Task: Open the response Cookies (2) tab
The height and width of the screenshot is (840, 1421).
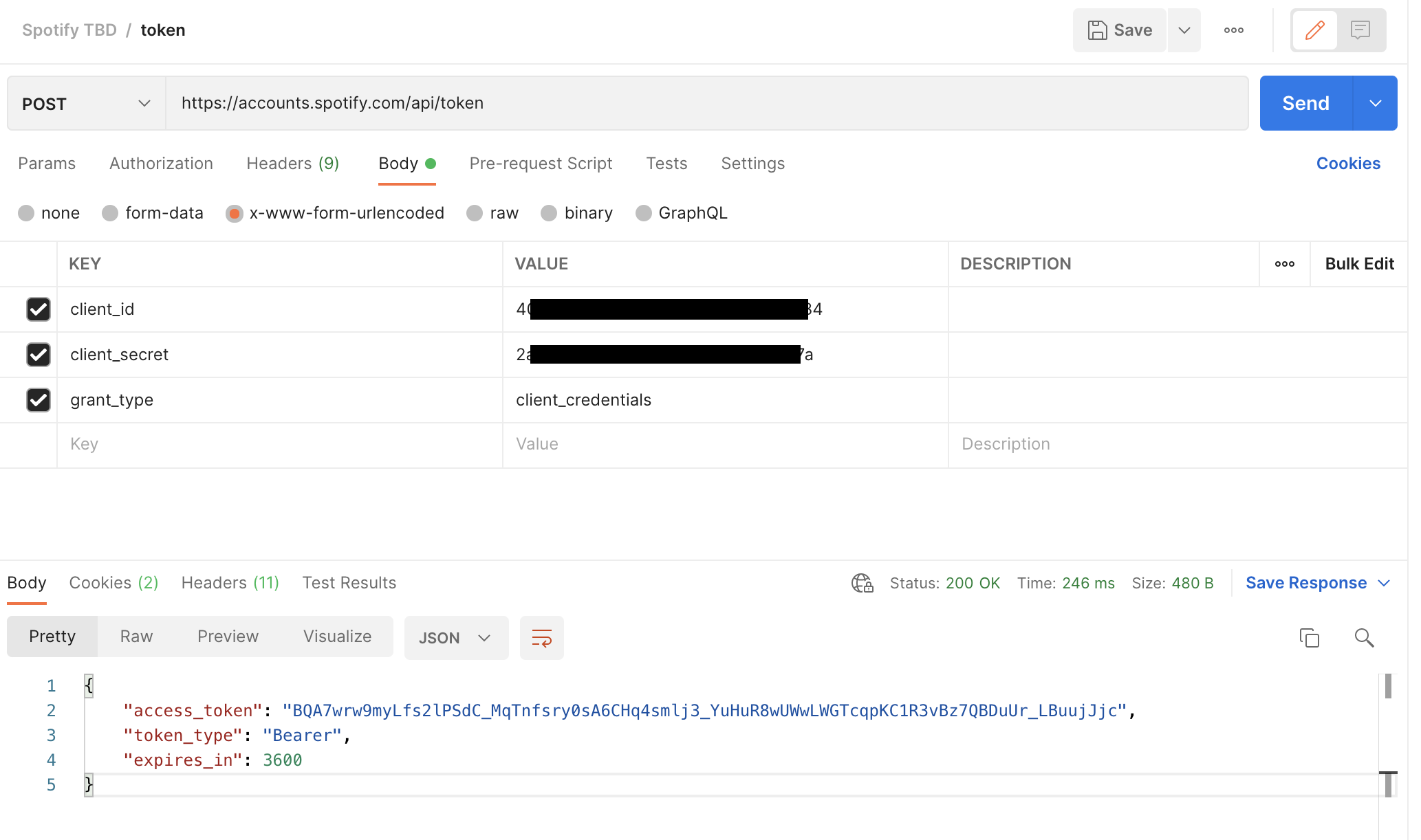Action: point(114,583)
